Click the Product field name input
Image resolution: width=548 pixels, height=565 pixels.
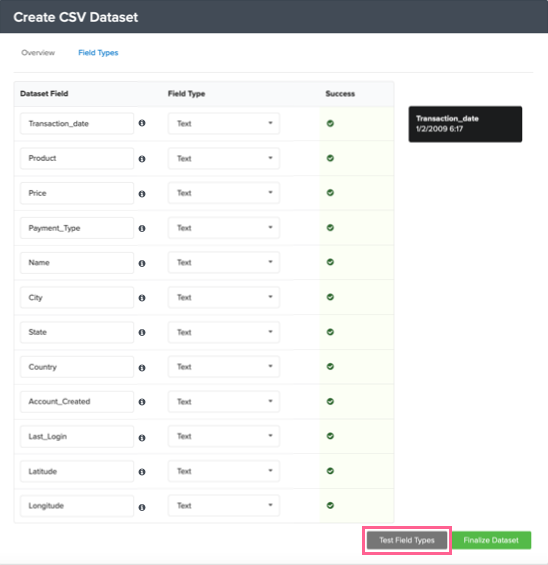[x=77, y=158]
